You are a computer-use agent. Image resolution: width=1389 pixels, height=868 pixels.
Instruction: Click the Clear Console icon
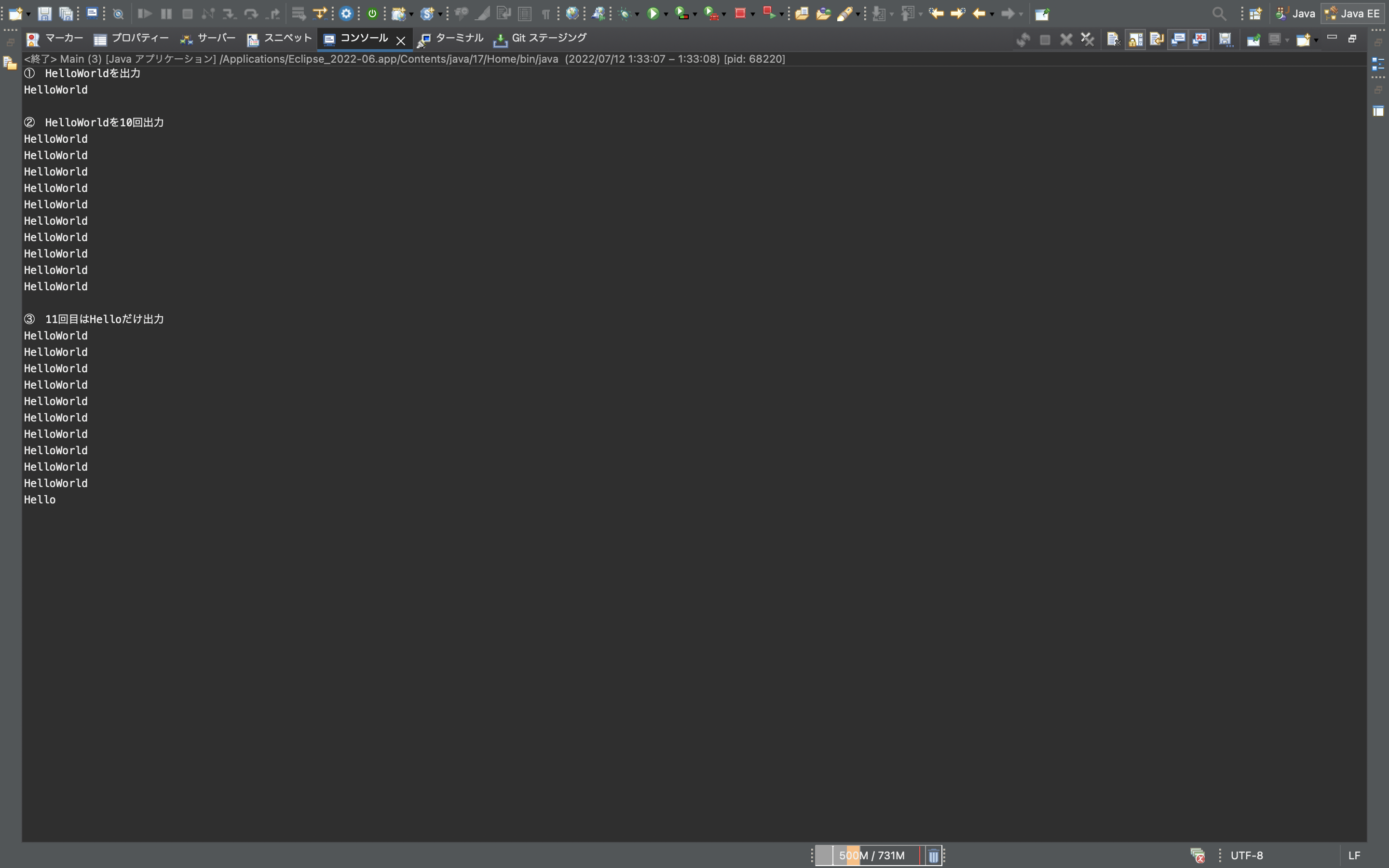click(x=1114, y=39)
